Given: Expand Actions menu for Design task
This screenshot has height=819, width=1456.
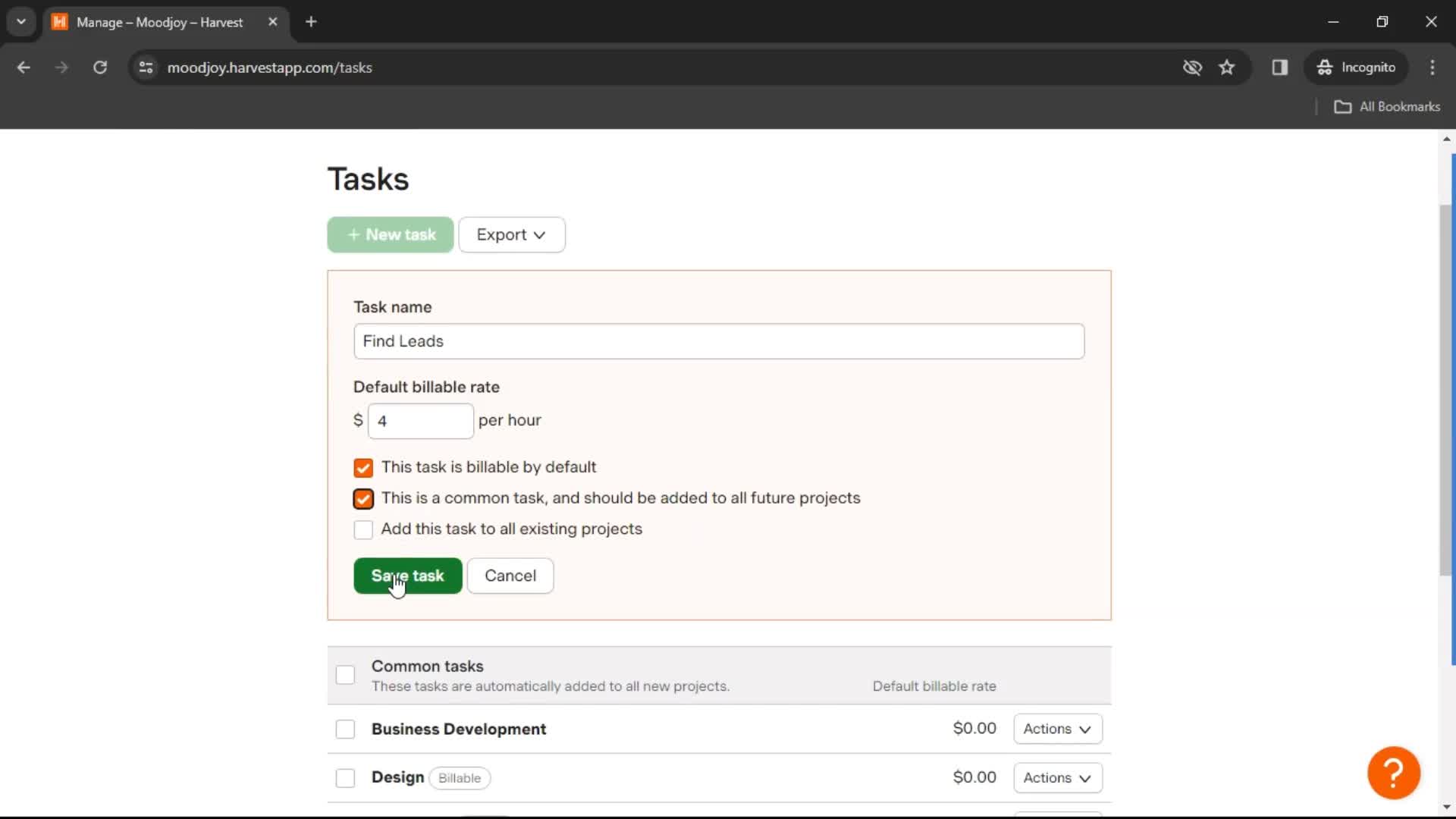Looking at the screenshot, I should [1057, 778].
